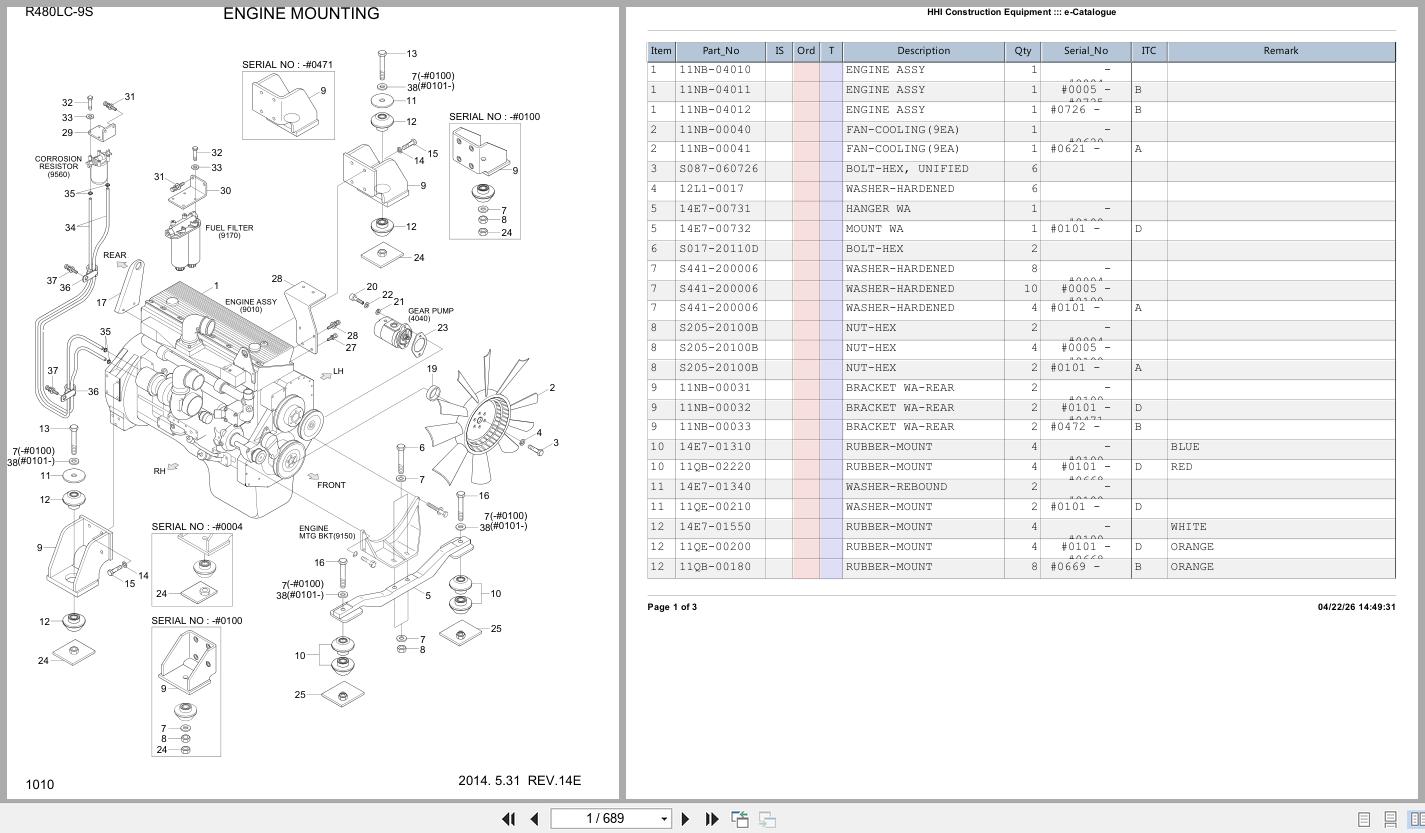1425x833 pixels.
Task: Click the Remark column header
Action: coord(1280,51)
